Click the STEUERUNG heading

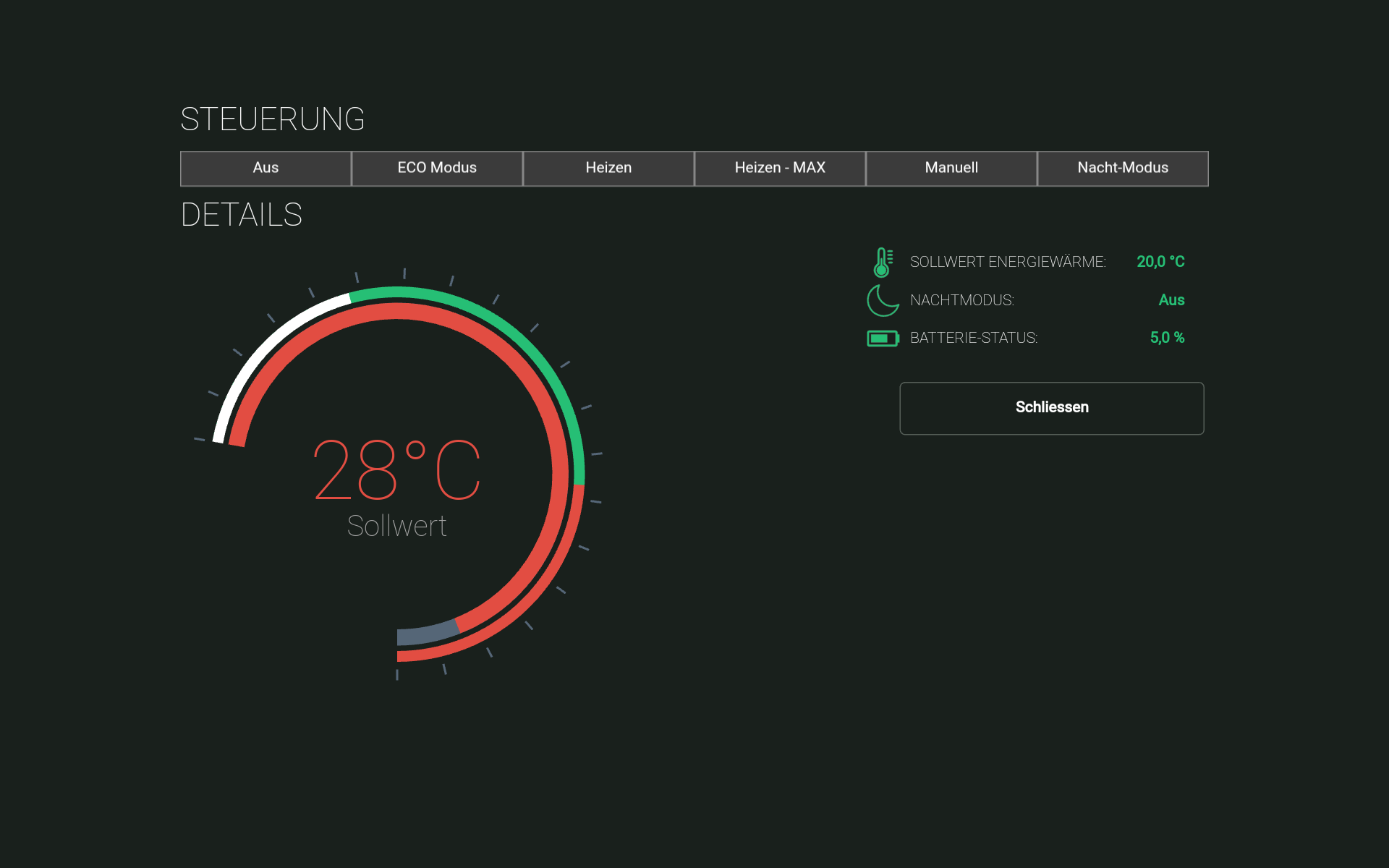(273, 119)
